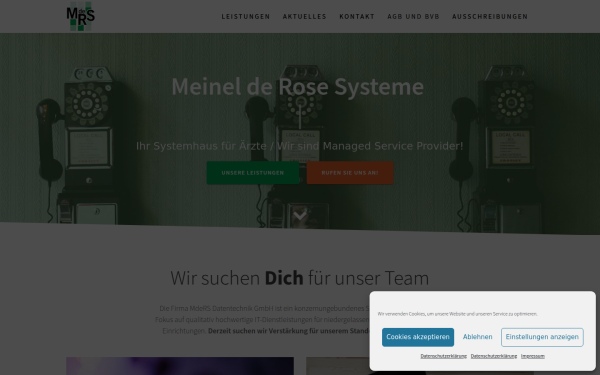
Task: Click the MdRS logo in the header
Action: [x=80, y=16]
